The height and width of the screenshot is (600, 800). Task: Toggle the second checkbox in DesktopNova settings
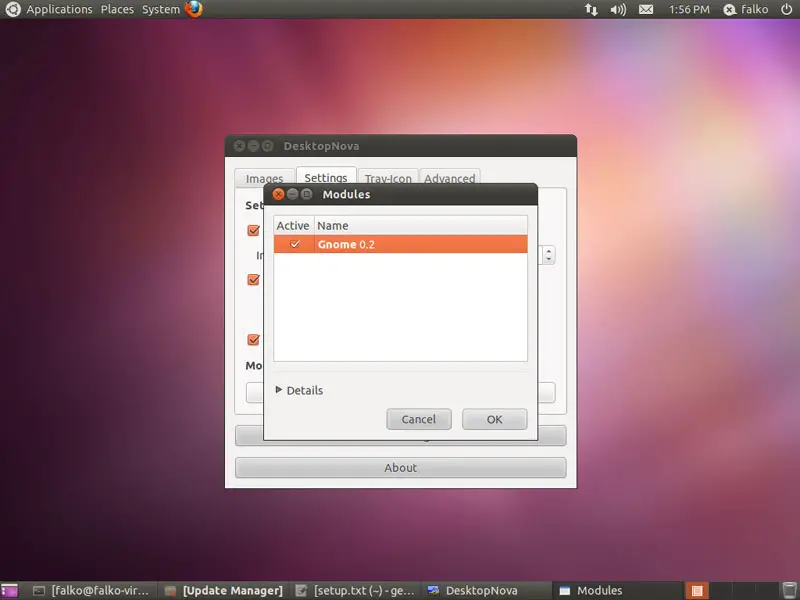[x=253, y=280]
